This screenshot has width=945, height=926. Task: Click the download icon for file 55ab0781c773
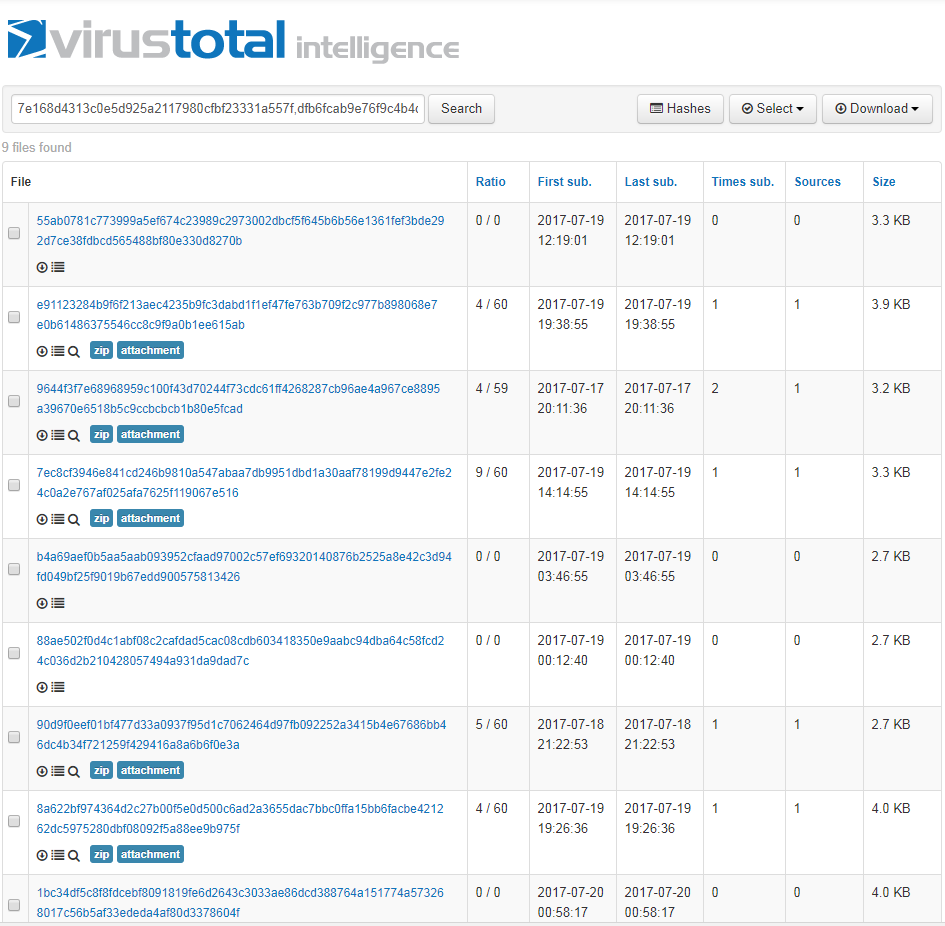click(x=42, y=267)
